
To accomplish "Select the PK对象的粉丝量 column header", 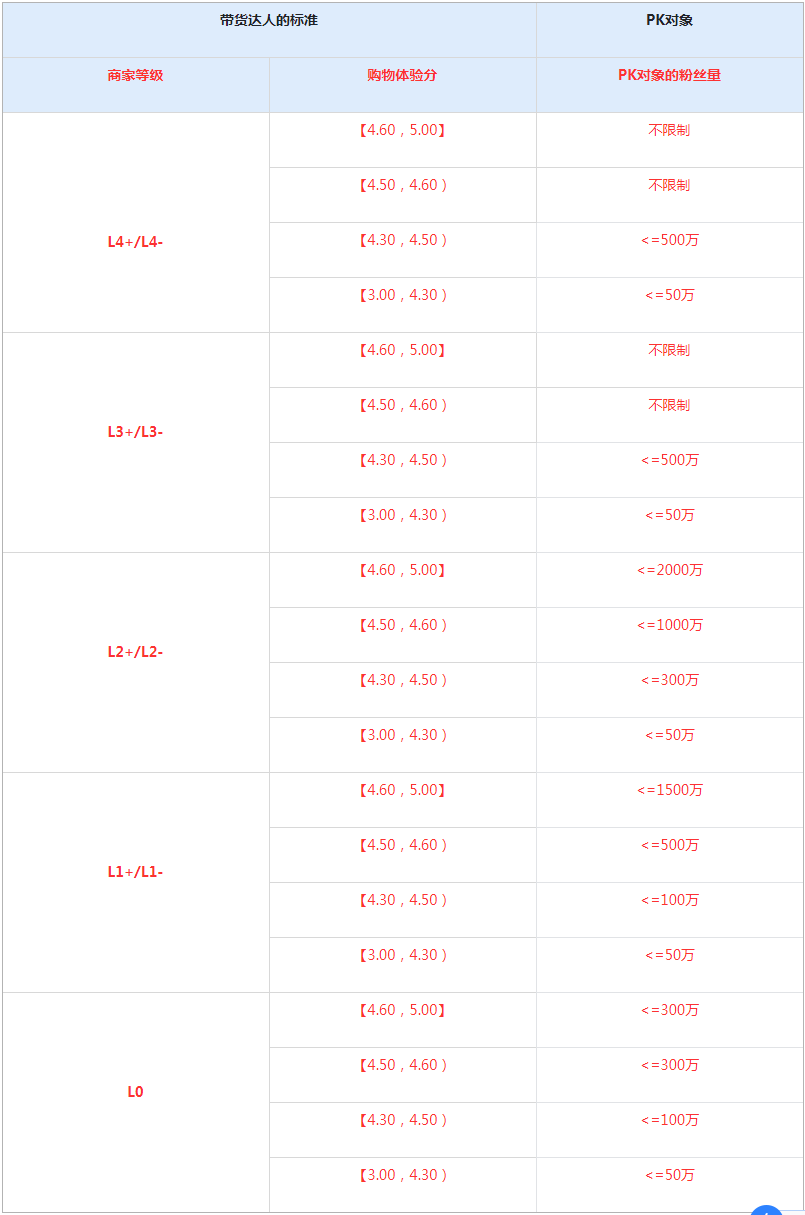I will pyautogui.click(x=669, y=76).
